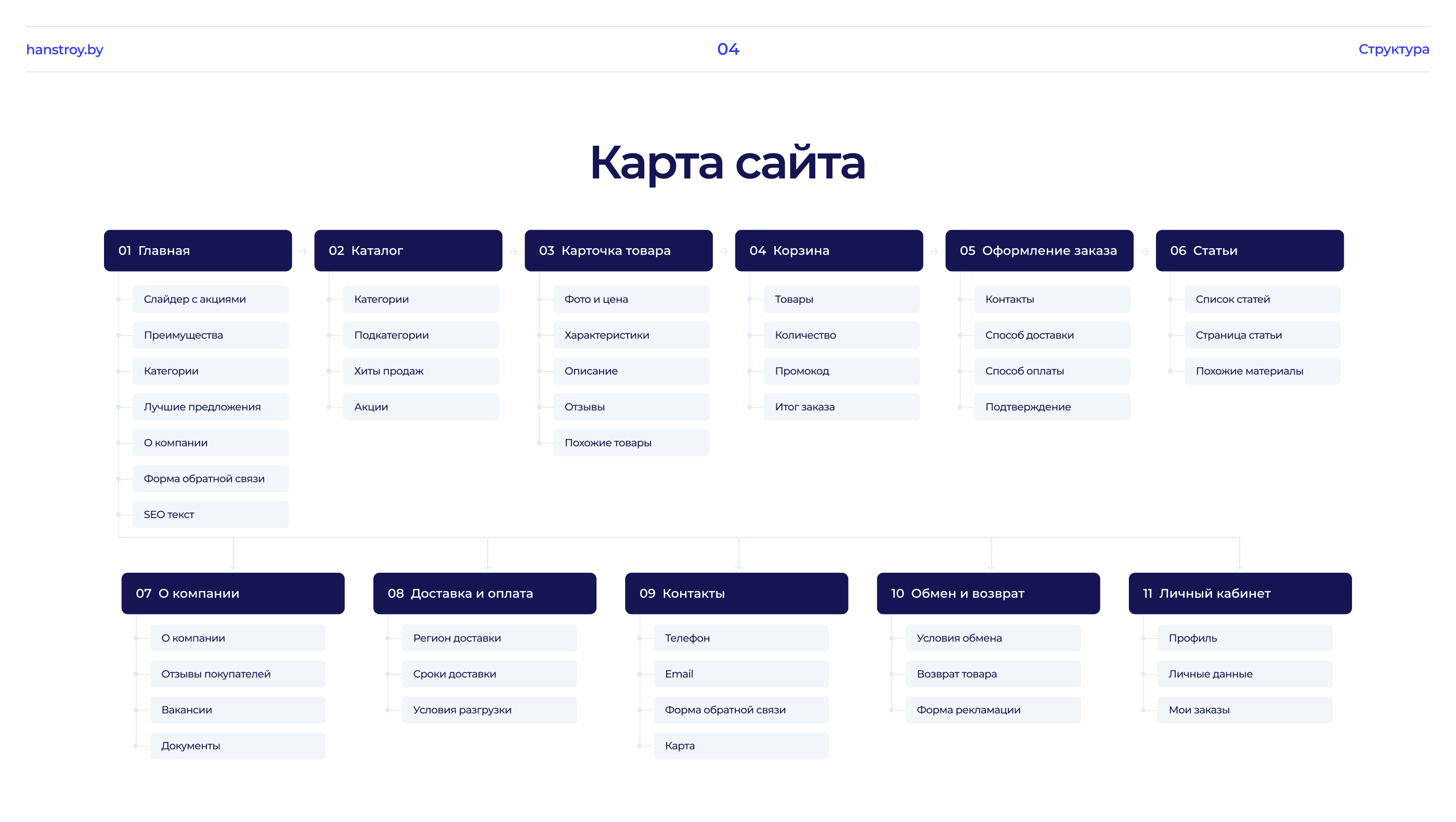Select the 04 Корзина block

pos(828,250)
